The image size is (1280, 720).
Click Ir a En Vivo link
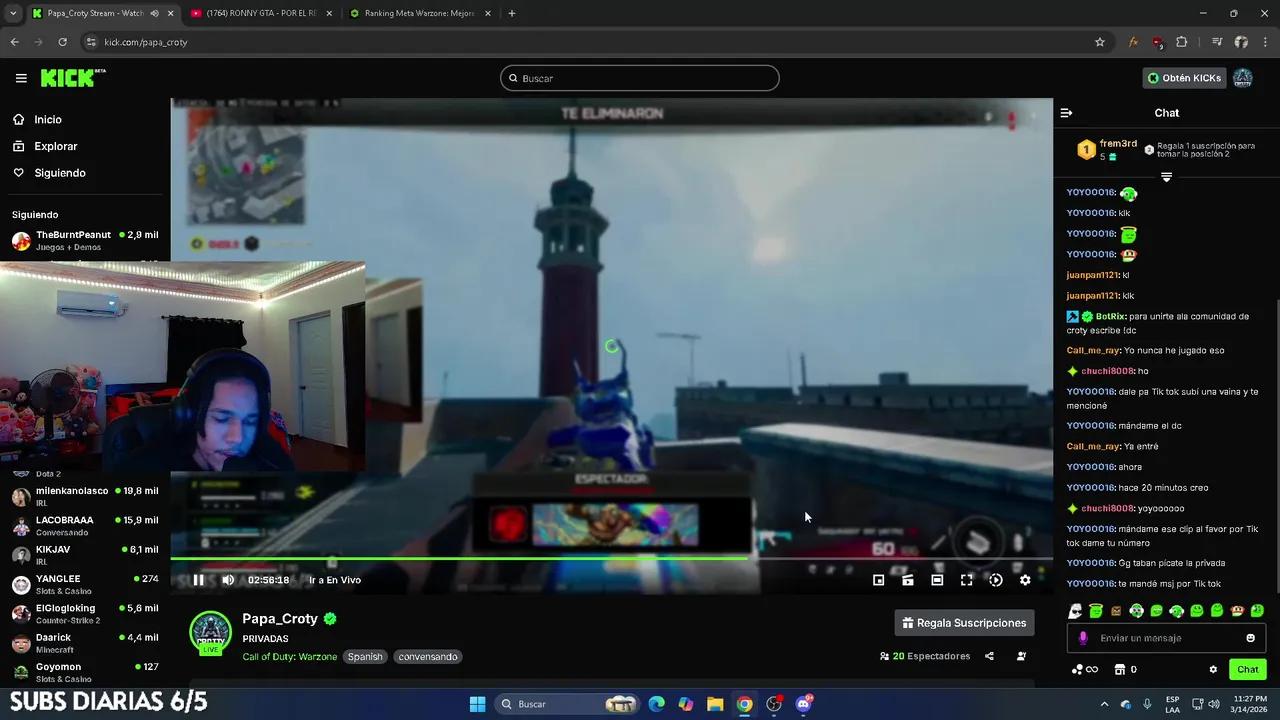click(334, 580)
